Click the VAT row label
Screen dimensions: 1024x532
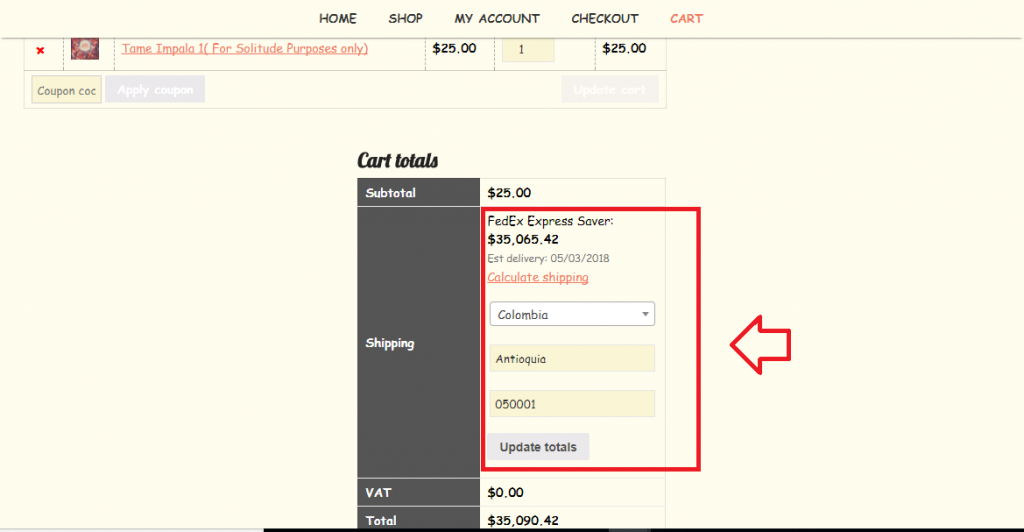click(378, 492)
